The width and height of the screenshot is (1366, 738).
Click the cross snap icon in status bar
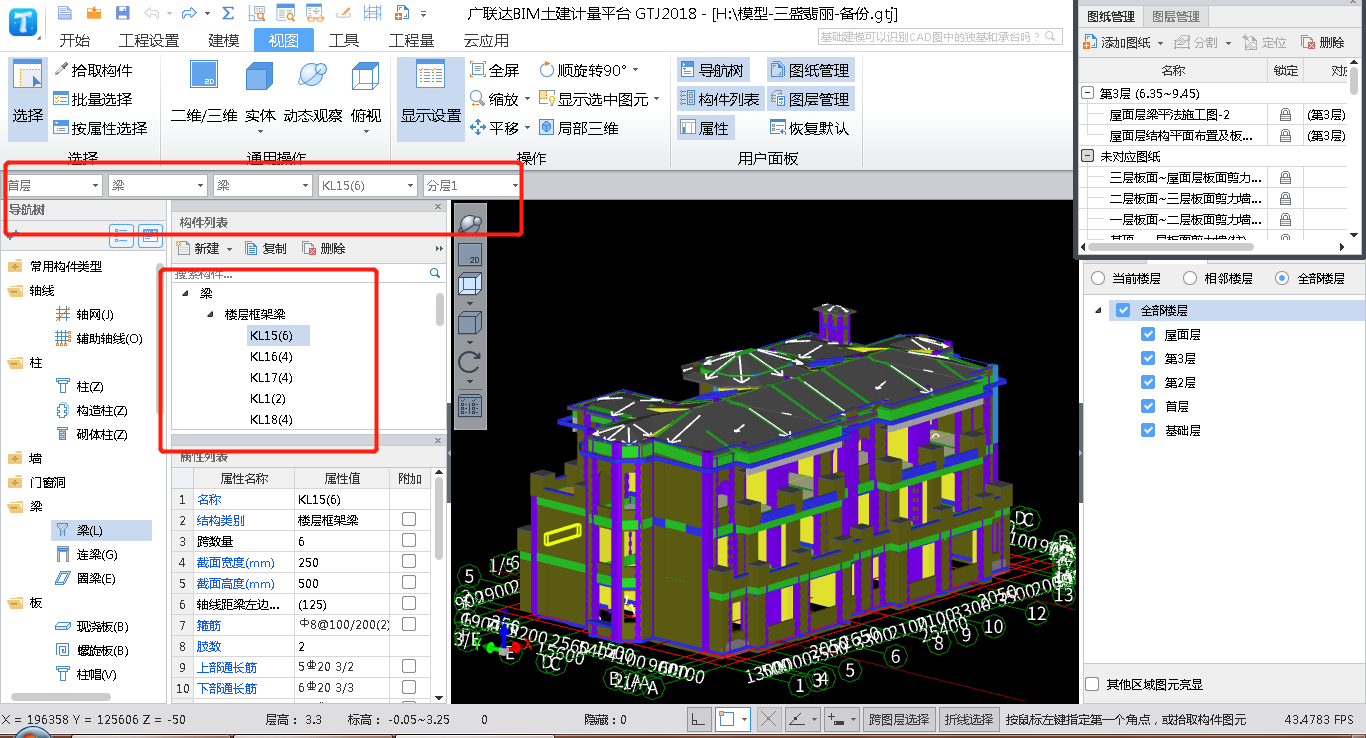[769, 719]
